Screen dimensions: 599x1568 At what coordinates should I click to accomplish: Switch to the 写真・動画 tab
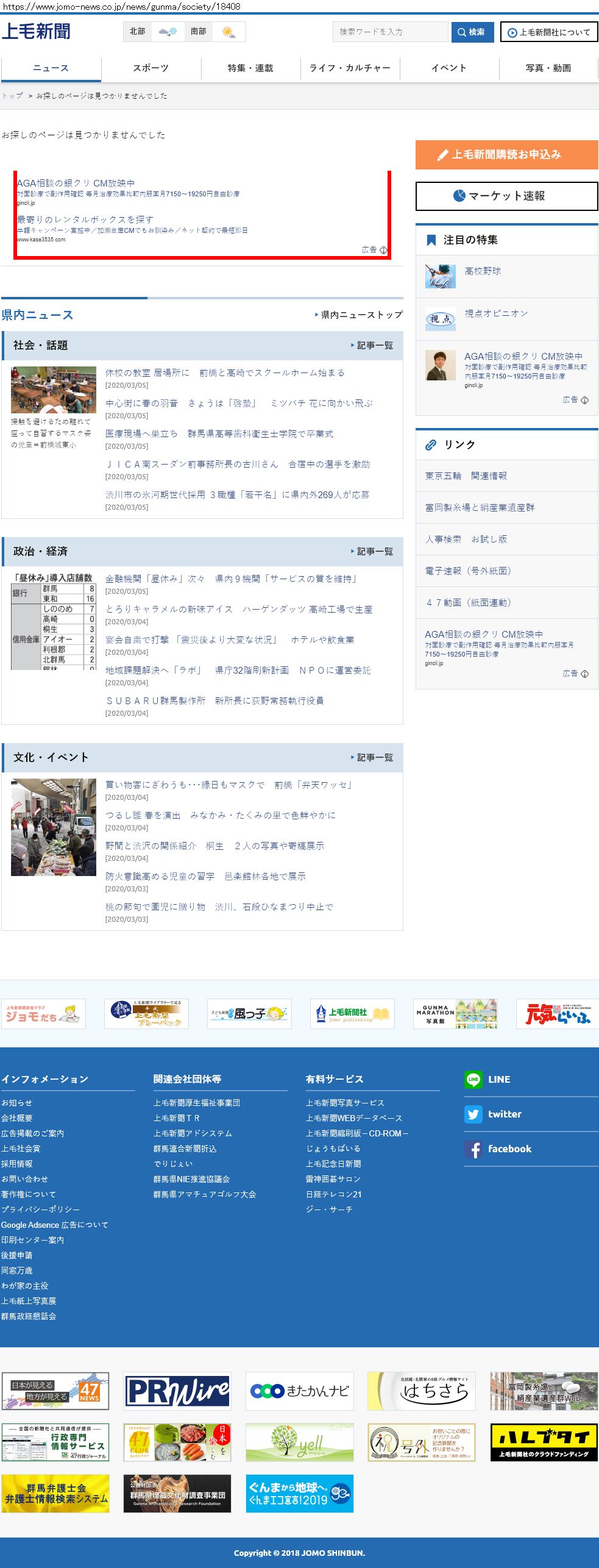[548, 68]
